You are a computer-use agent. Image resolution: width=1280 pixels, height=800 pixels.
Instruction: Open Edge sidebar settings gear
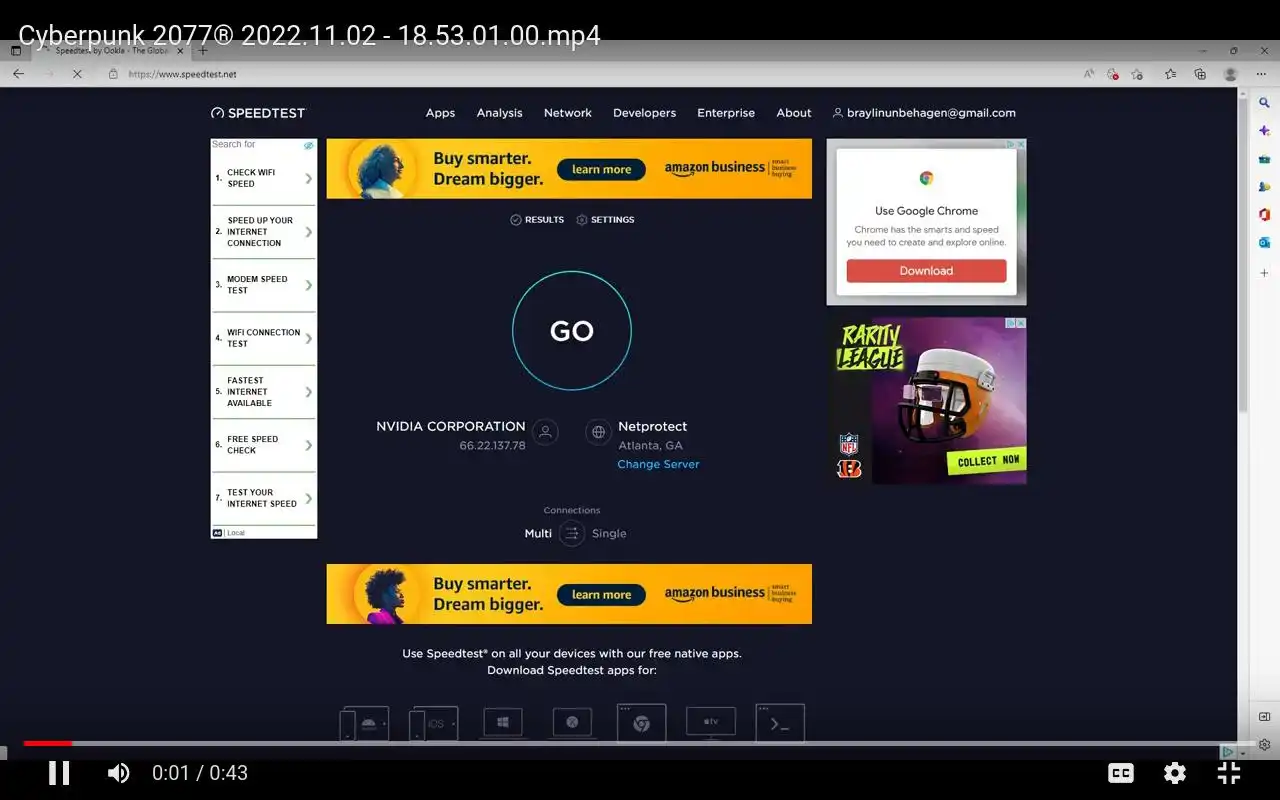pos(1264,745)
